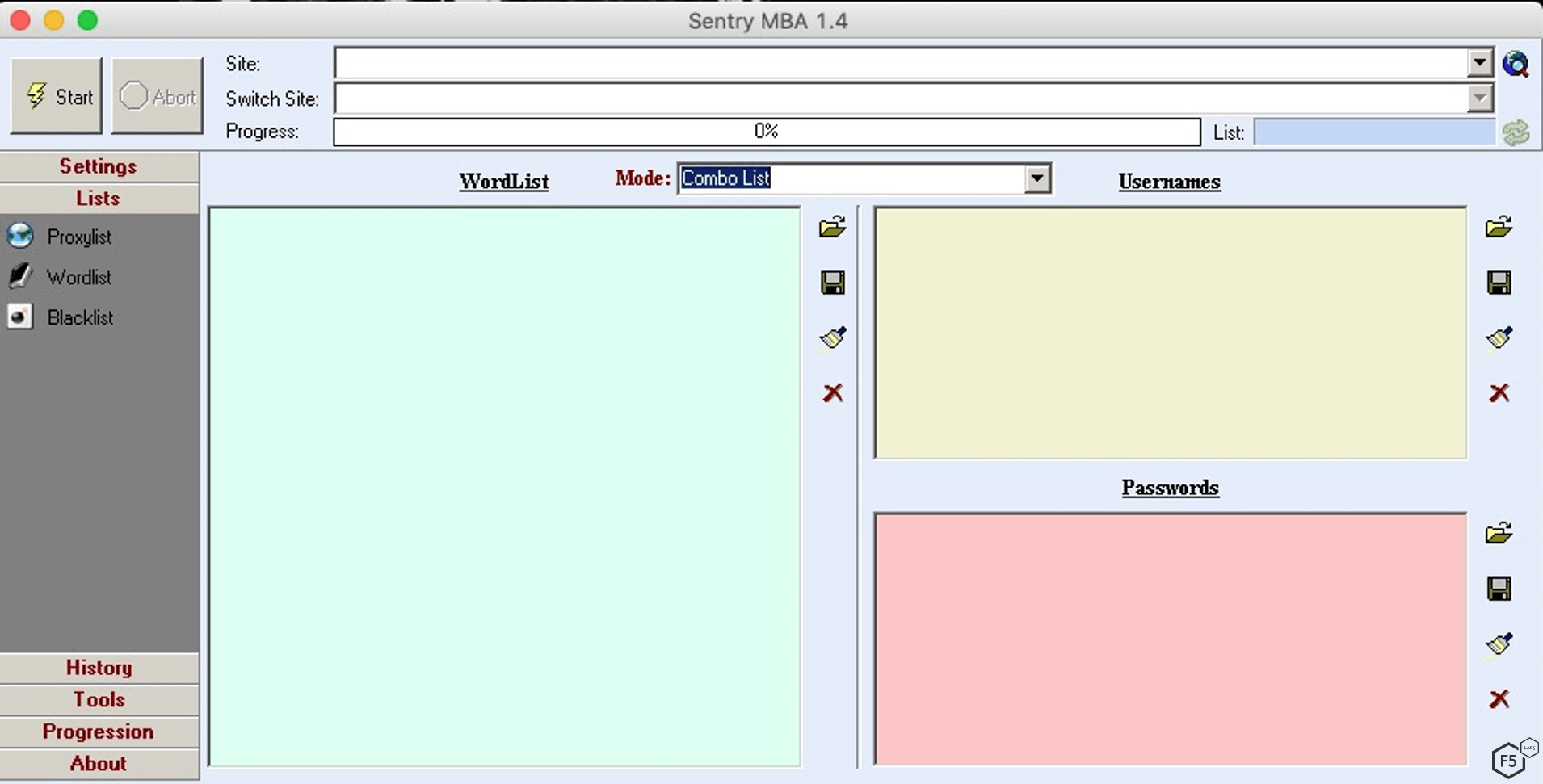Select Proxylist in the sidebar

point(78,237)
